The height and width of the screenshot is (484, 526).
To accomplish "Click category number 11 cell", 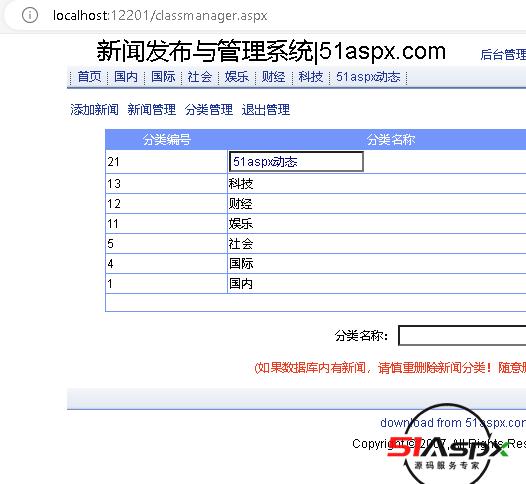I will click(x=166, y=224).
